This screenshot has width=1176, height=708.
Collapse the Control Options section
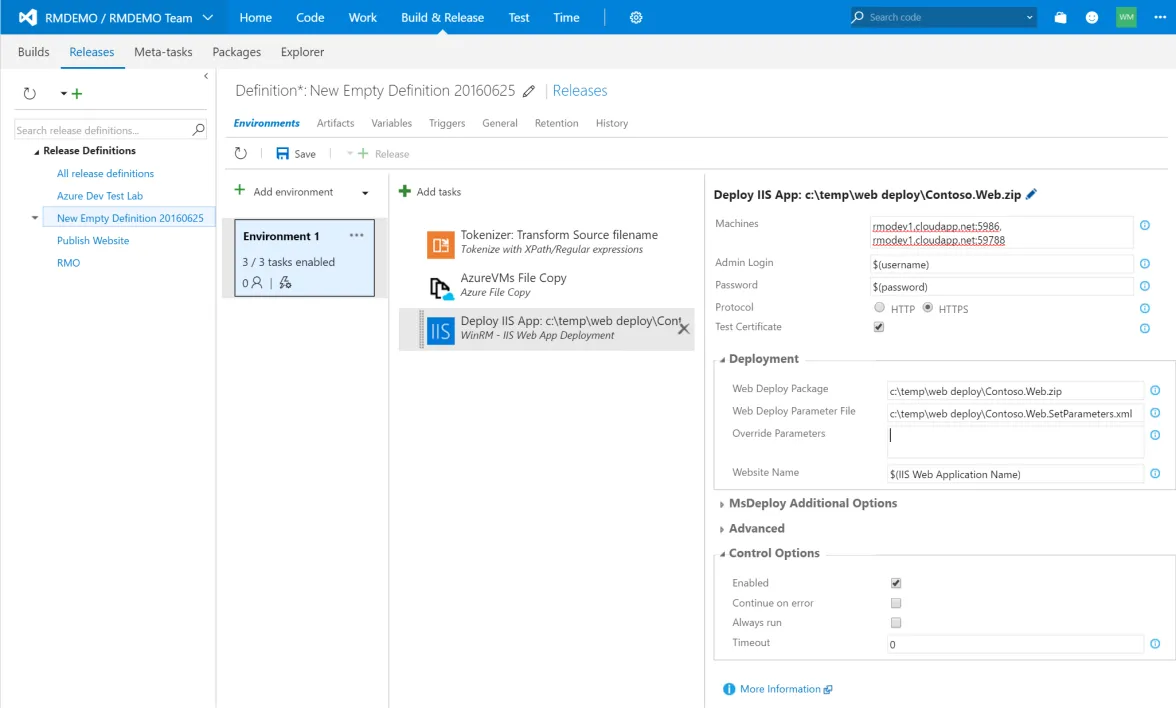tap(722, 554)
